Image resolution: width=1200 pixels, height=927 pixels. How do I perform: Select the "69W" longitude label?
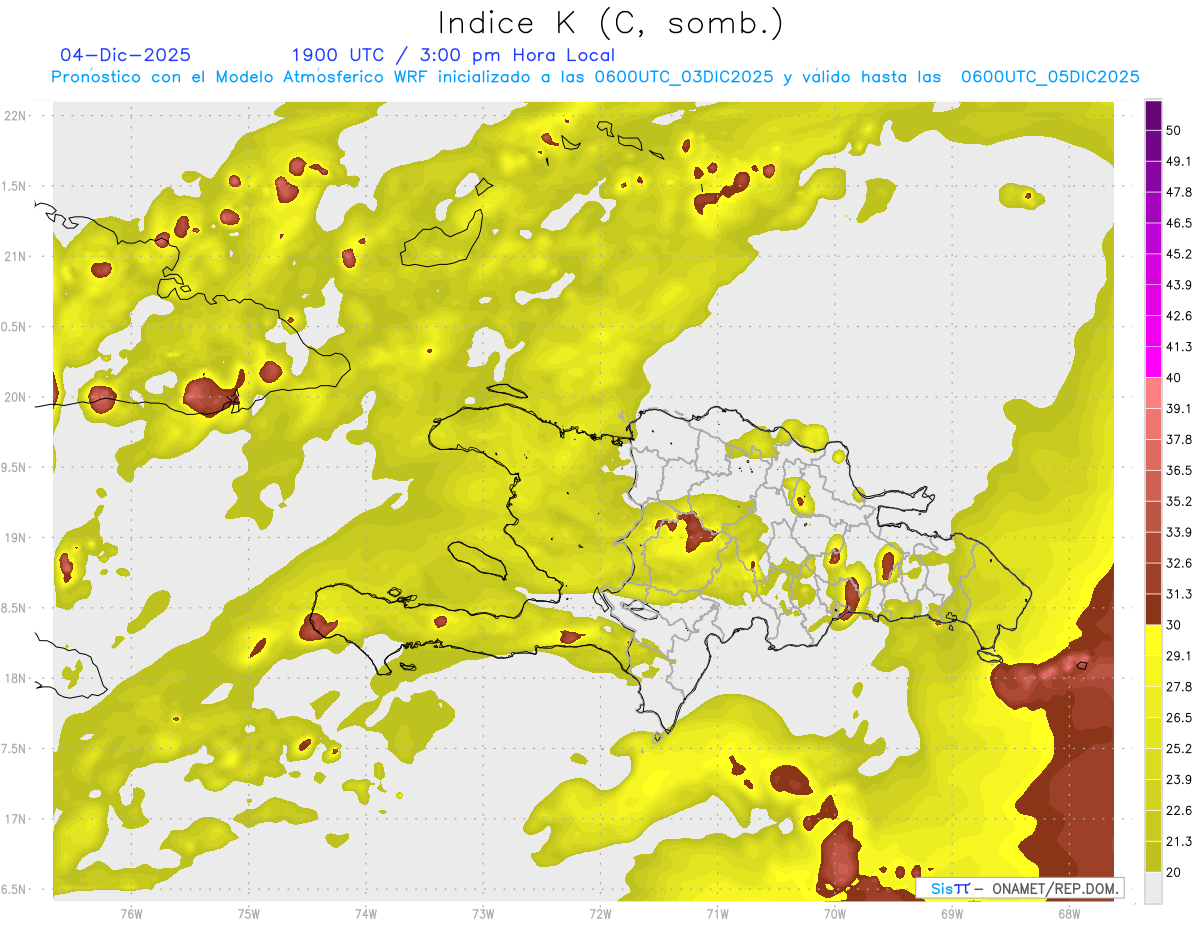tap(951, 913)
